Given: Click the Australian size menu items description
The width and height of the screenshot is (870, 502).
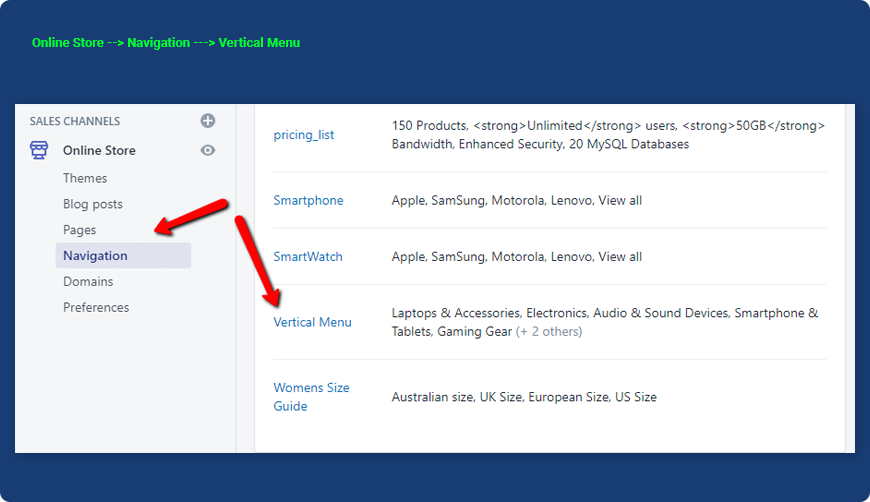Looking at the screenshot, I should point(524,397).
